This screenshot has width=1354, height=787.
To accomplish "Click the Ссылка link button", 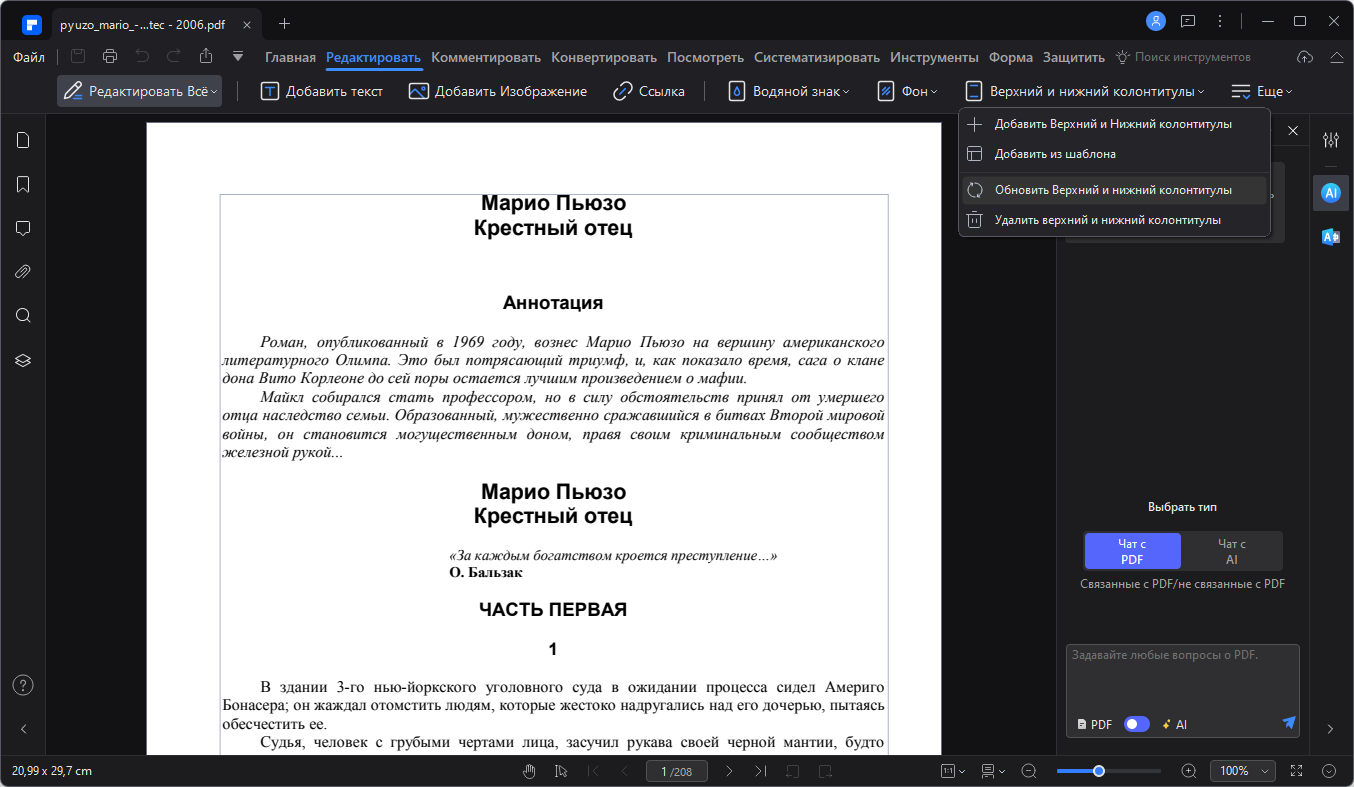I will [x=649, y=91].
